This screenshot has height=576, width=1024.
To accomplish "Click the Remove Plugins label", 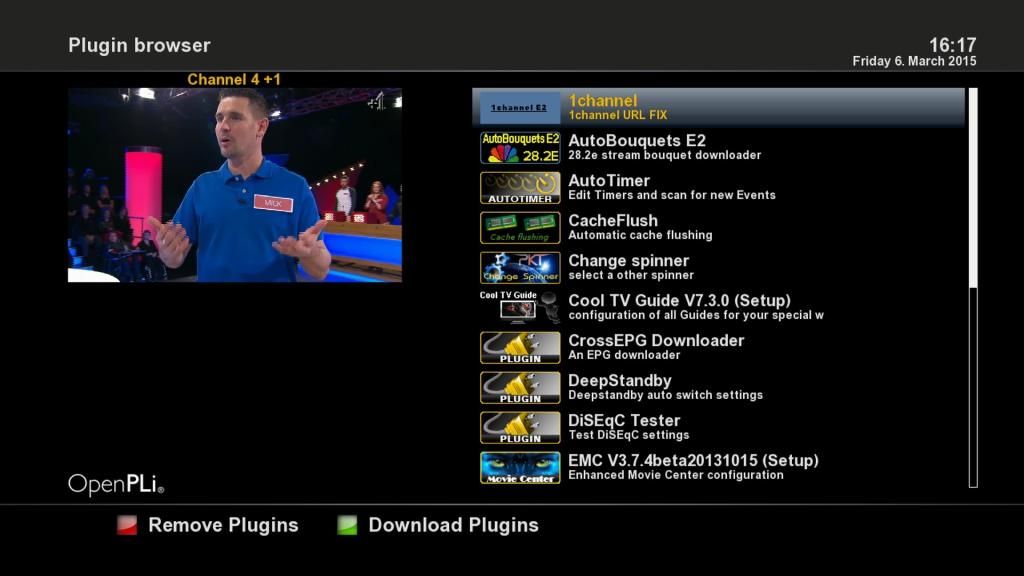I will (x=223, y=525).
